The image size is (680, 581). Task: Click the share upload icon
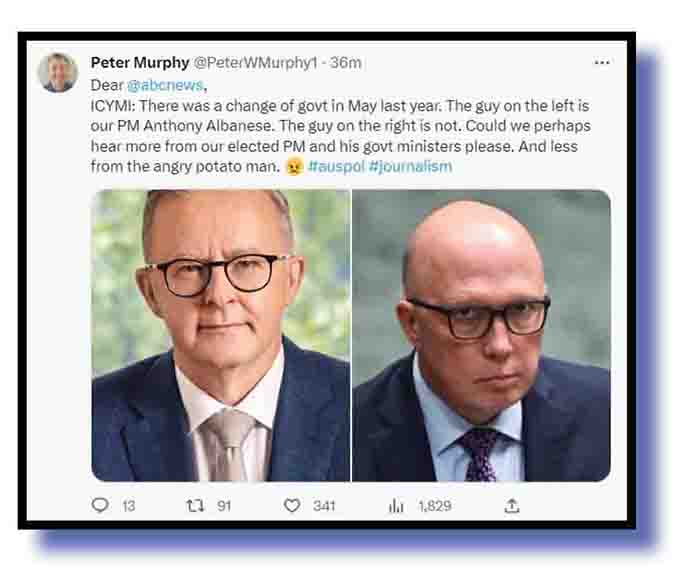511,506
